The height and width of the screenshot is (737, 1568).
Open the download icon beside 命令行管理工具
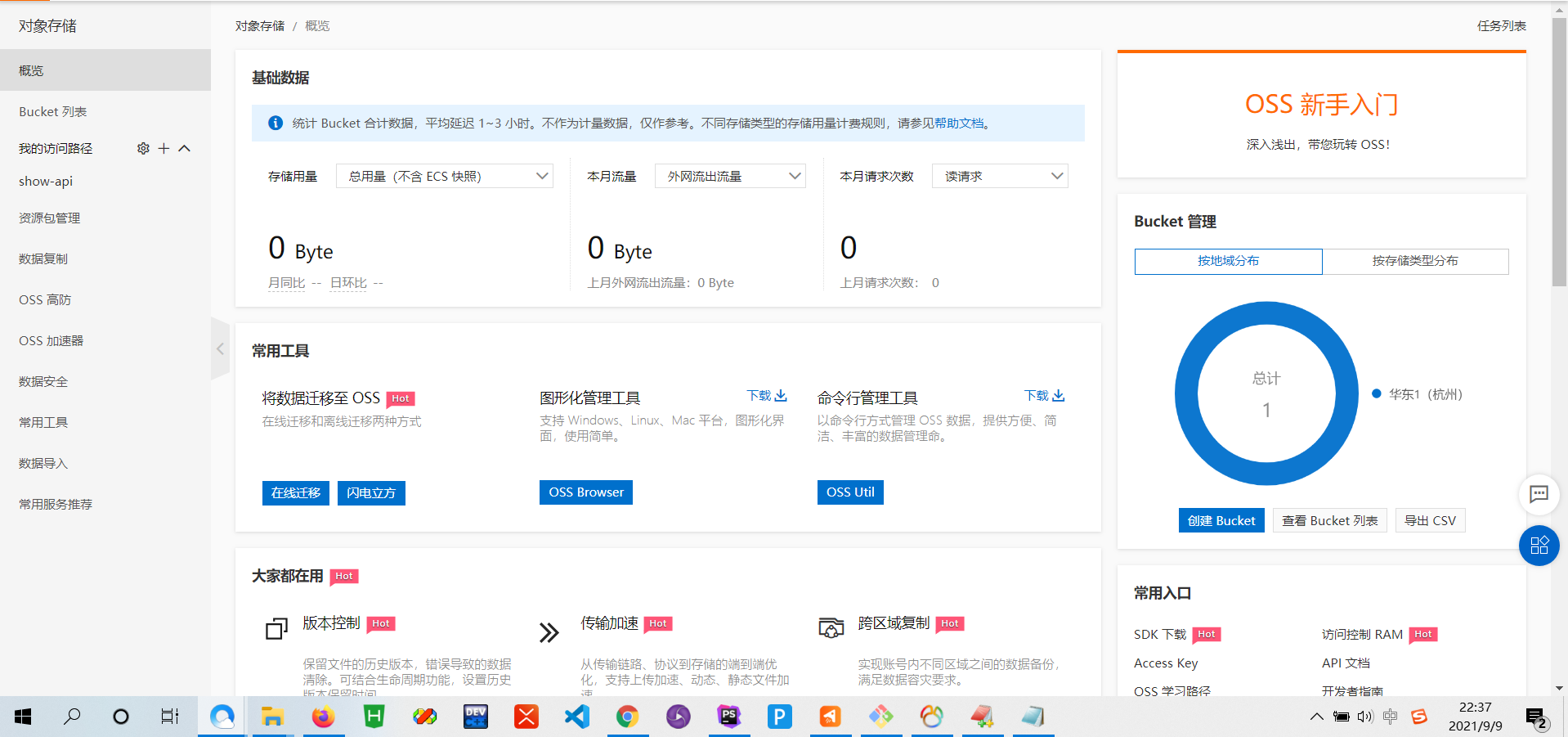(1058, 395)
